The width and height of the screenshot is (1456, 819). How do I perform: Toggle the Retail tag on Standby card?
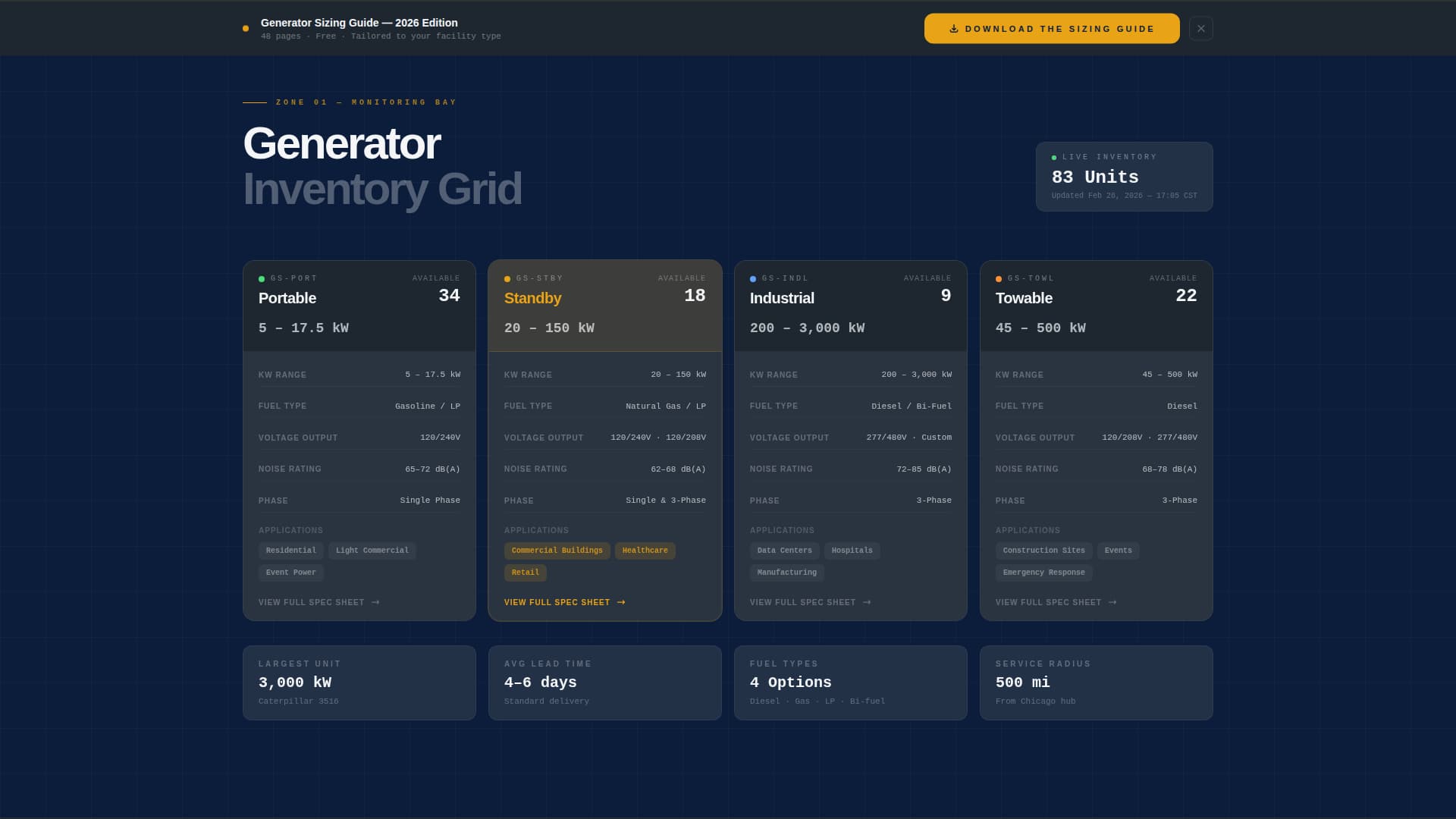coord(525,573)
